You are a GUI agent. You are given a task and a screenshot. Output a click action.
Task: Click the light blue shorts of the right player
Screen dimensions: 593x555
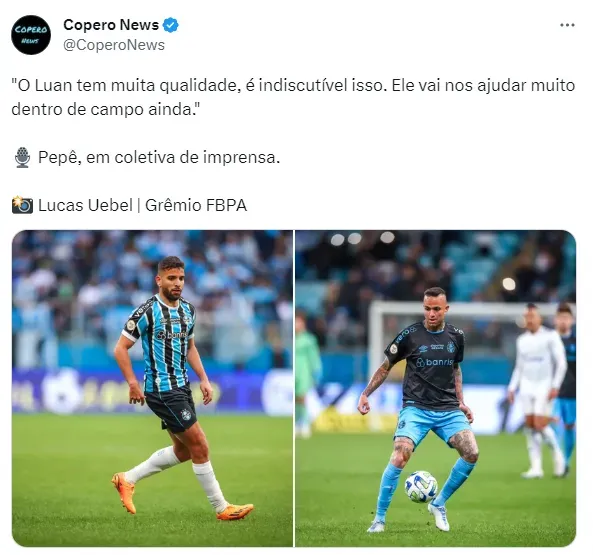(433, 423)
